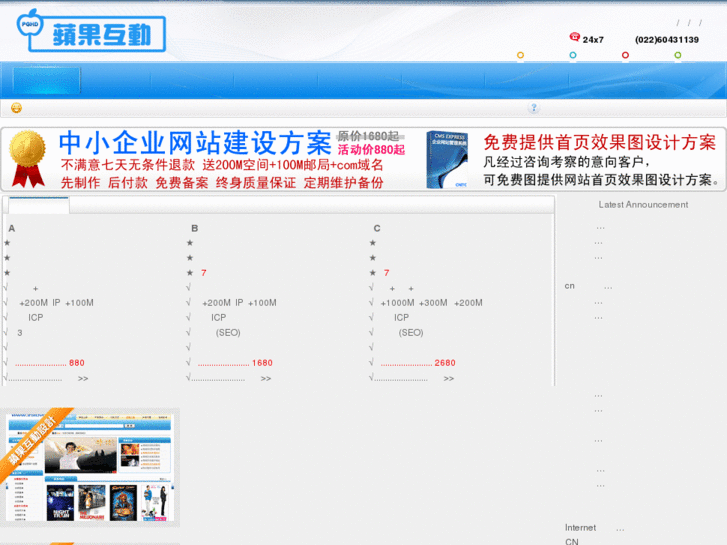Select the red circle marker in header
The image size is (727, 545).
click(x=625, y=55)
